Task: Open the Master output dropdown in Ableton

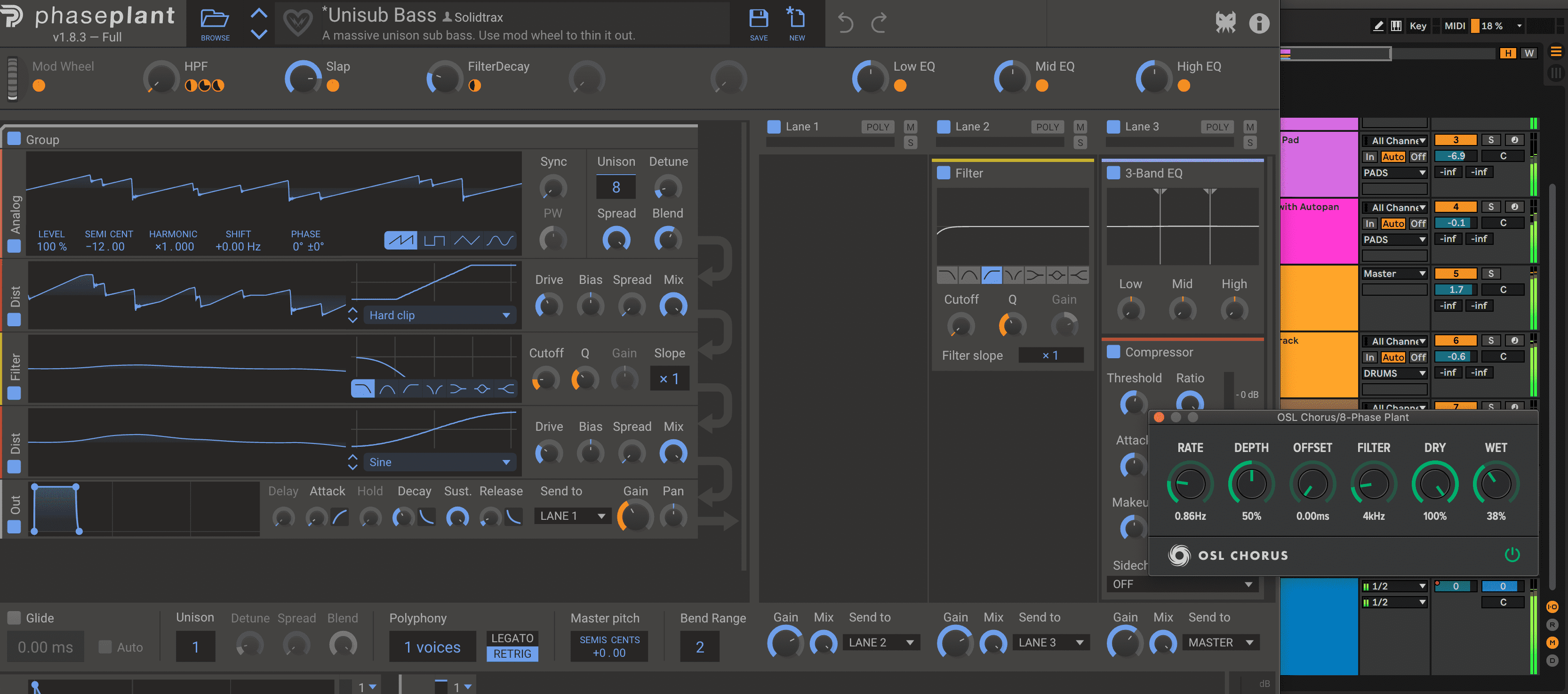Action: [x=1394, y=274]
